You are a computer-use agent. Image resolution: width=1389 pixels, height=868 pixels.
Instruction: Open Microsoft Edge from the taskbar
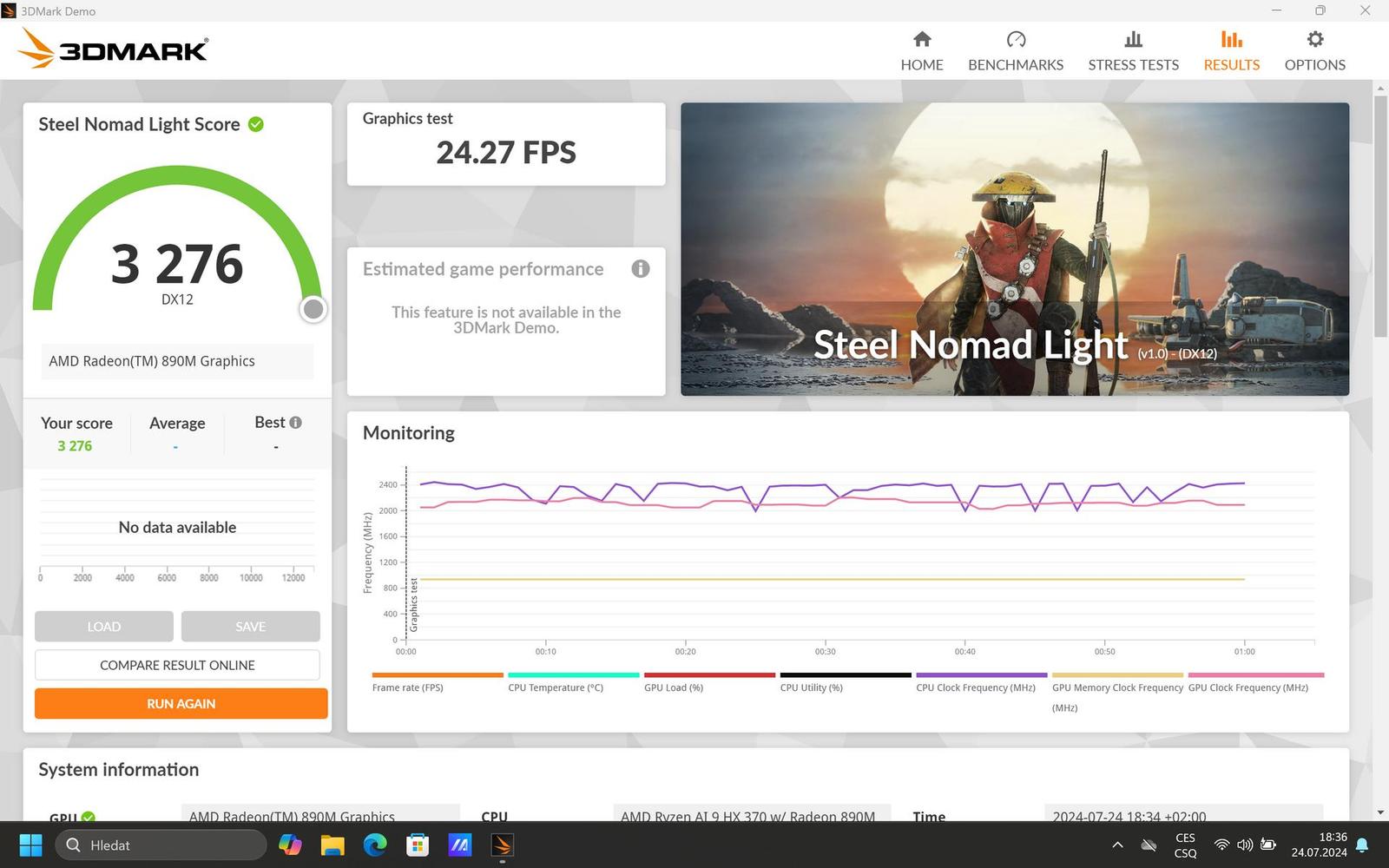(375, 845)
